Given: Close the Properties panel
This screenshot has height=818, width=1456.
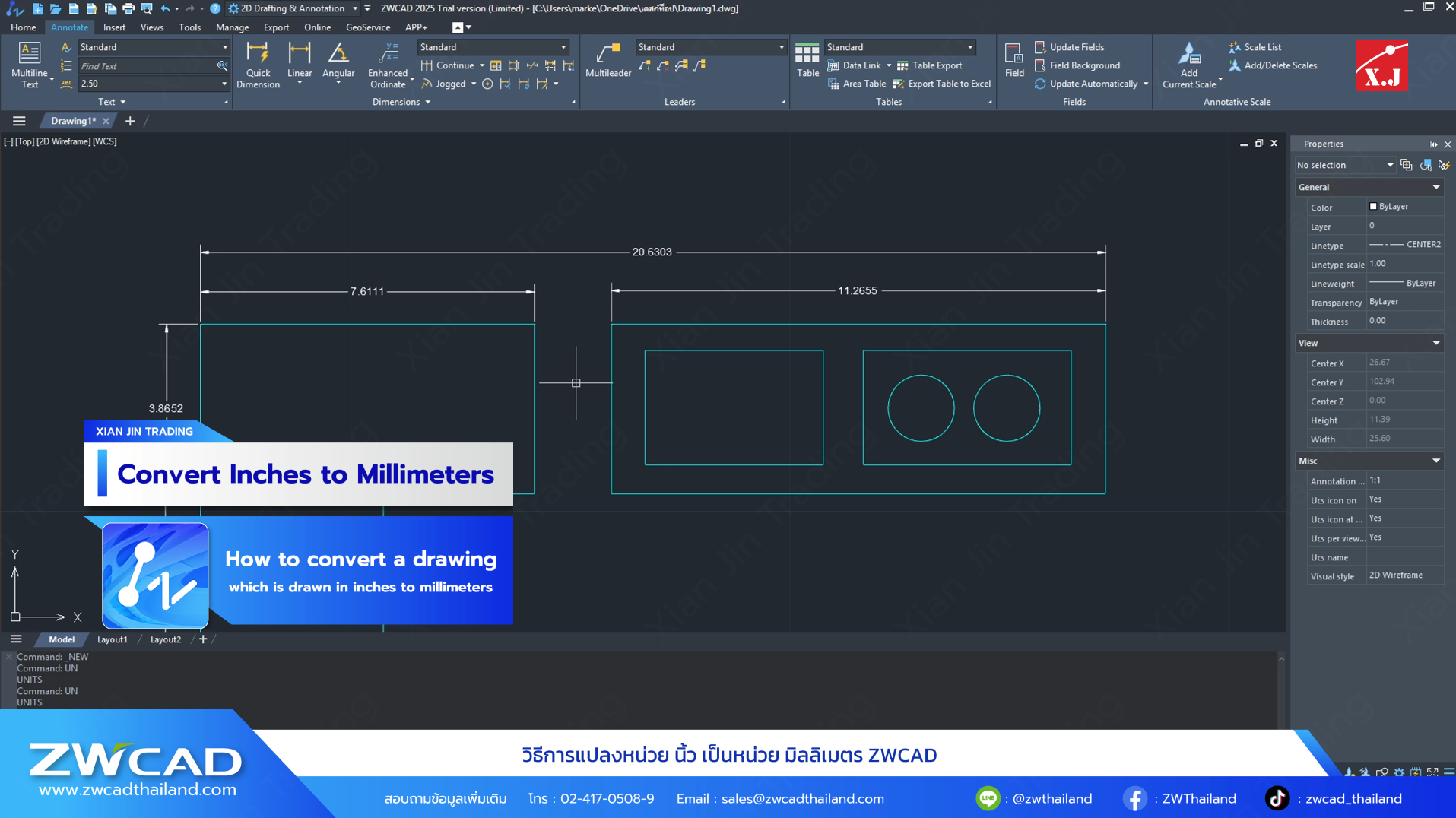Looking at the screenshot, I should [x=1448, y=144].
